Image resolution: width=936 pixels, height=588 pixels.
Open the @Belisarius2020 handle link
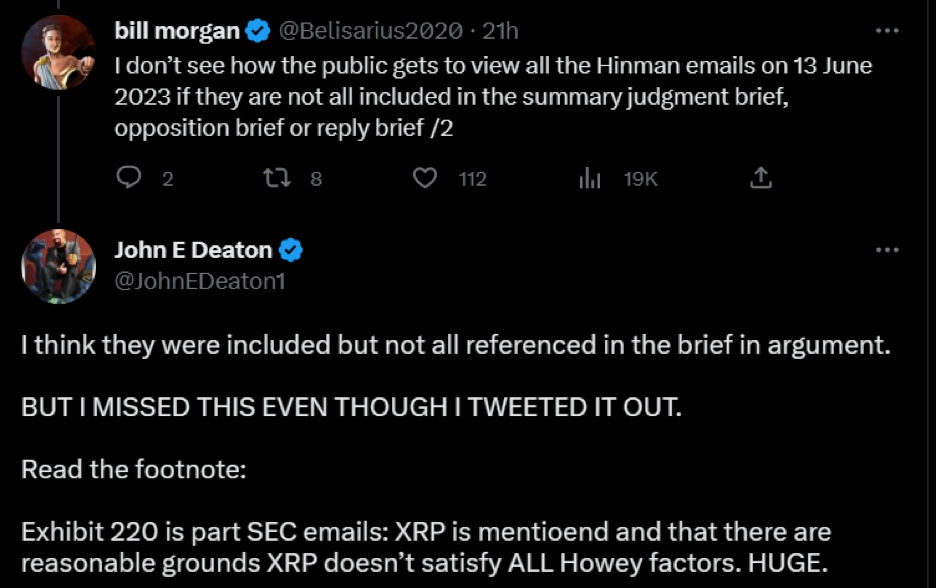[369, 32]
